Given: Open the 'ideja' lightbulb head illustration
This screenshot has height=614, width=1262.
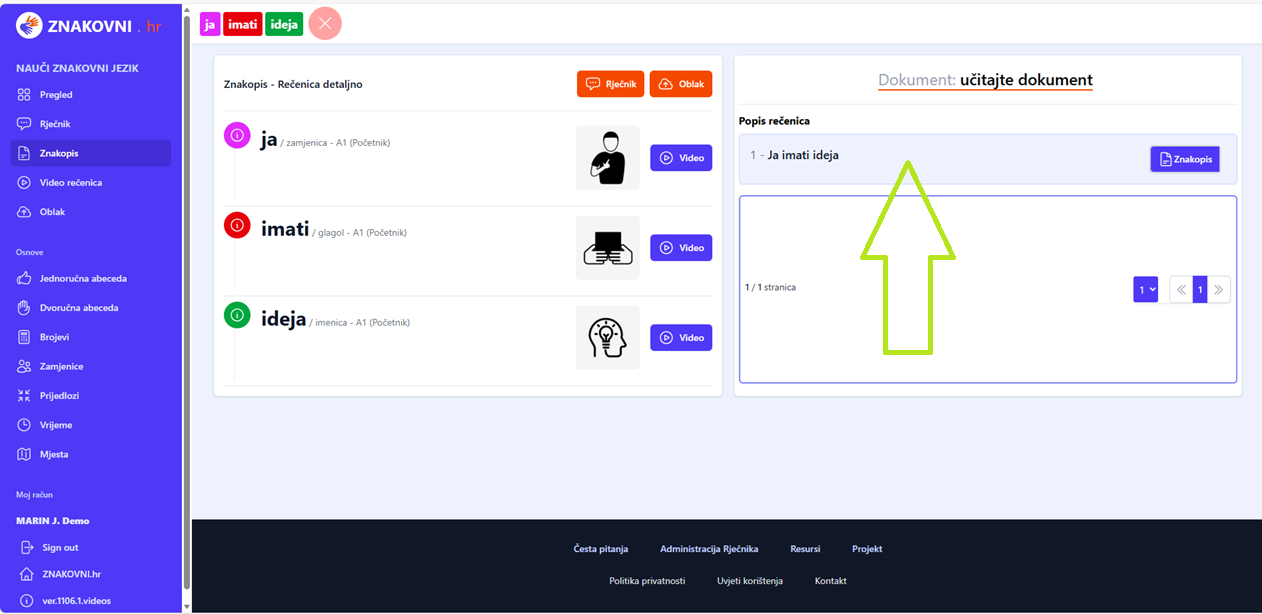Looking at the screenshot, I should click(x=607, y=338).
